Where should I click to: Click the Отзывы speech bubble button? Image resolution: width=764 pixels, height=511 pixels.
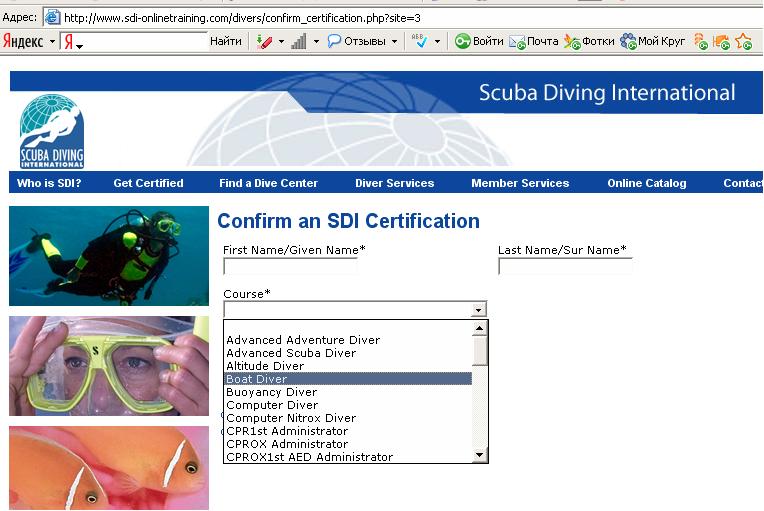coord(357,41)
